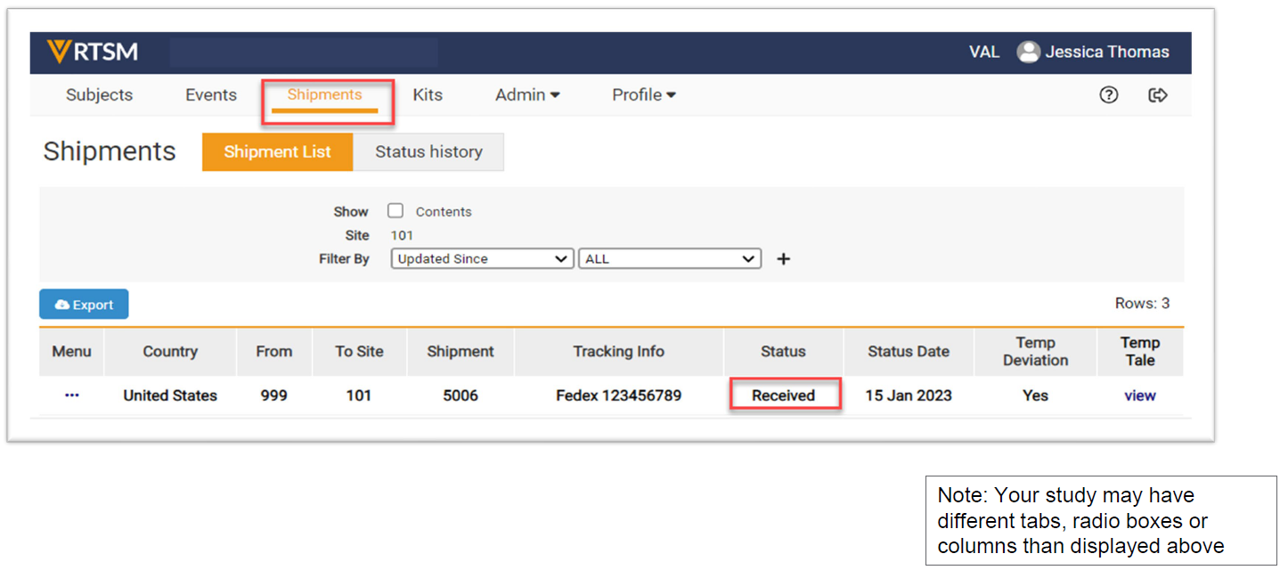The width and height of the screenshot is (1280, 570).
Task: Select the Shipment List tab
Action: [277, 152]
